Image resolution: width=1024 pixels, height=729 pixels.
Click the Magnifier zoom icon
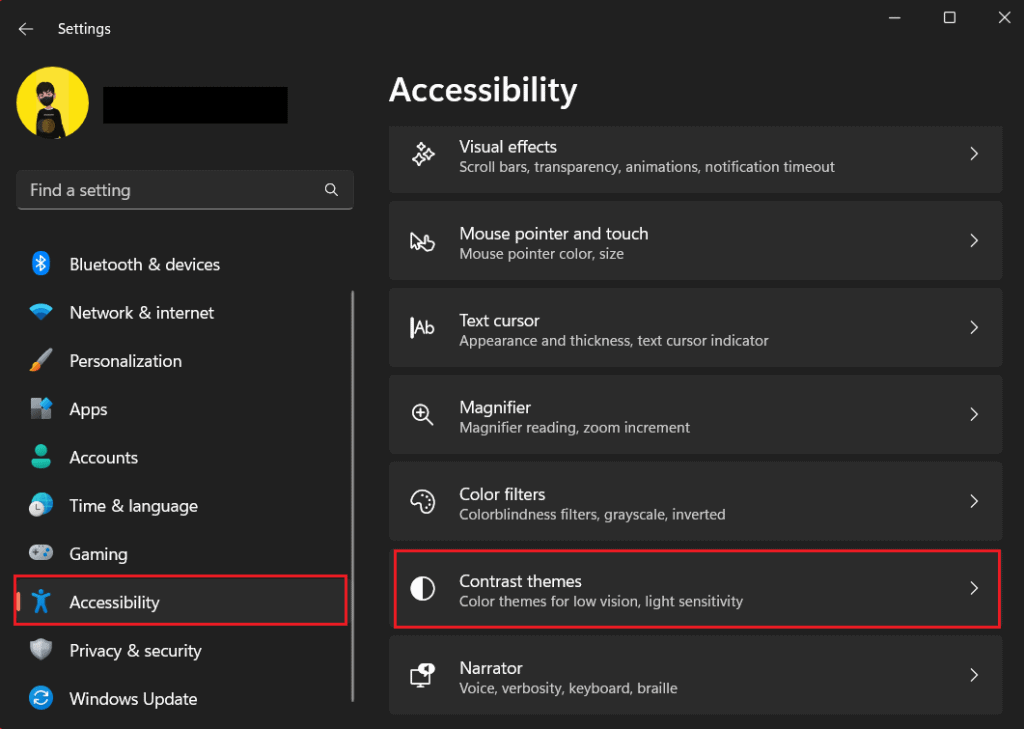pos(422,415)
